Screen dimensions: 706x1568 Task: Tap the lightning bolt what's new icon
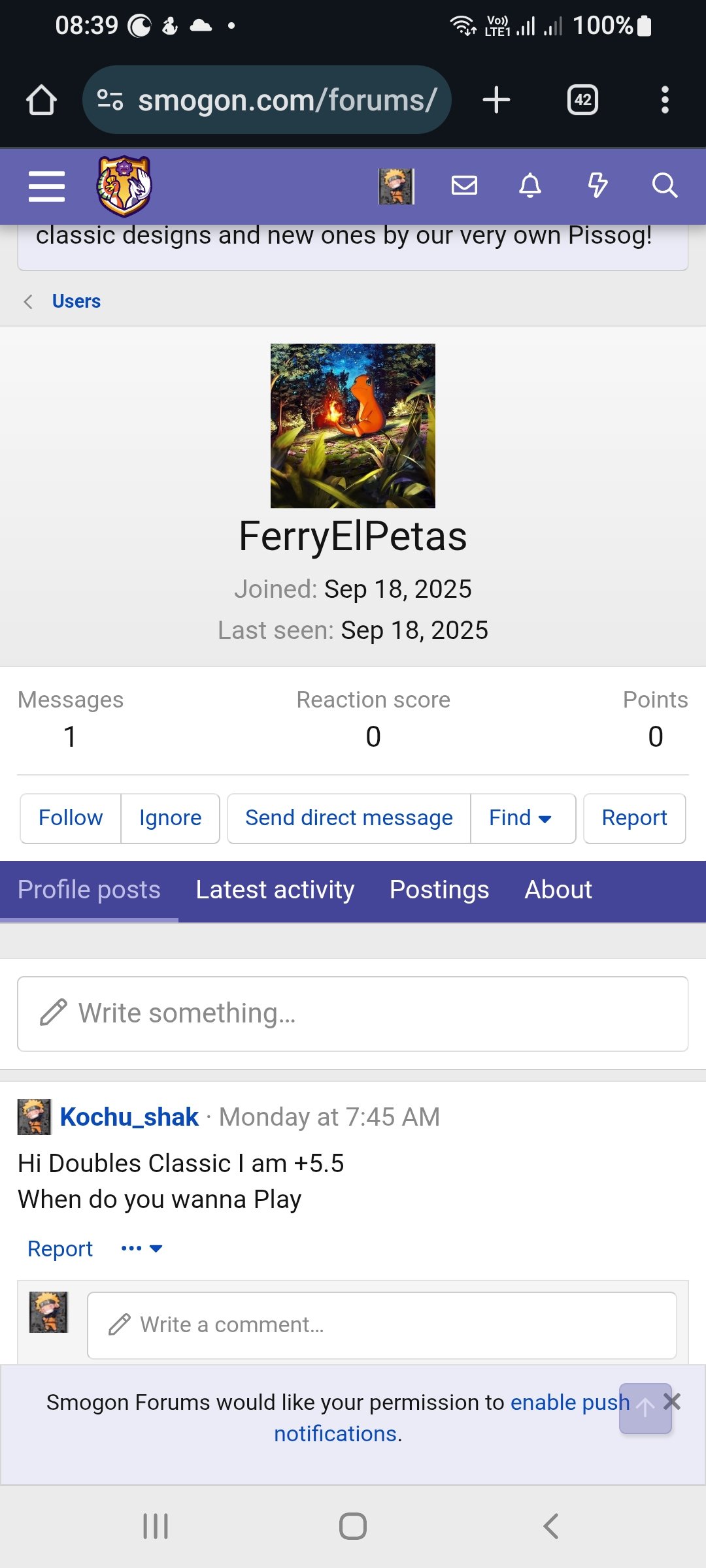597,186
